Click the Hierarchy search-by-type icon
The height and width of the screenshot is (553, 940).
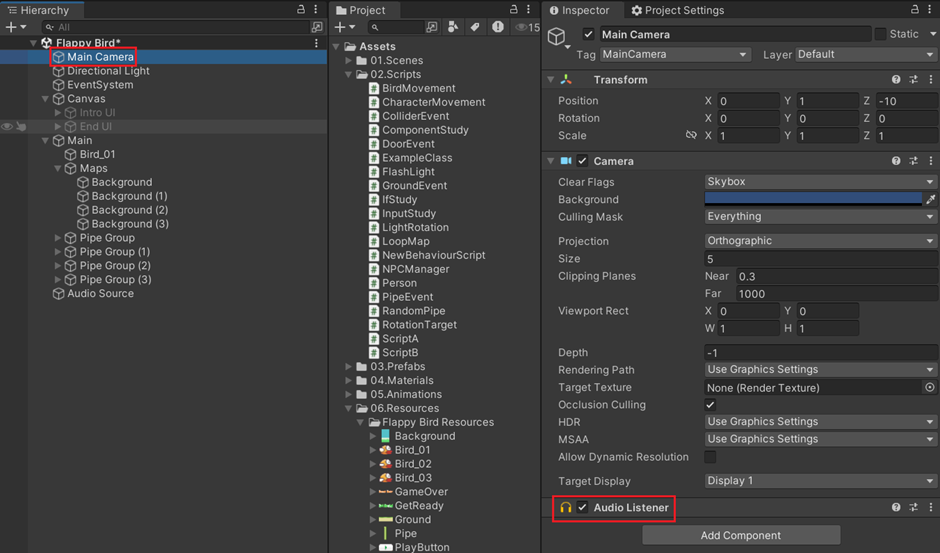click(x=317, y=27)
